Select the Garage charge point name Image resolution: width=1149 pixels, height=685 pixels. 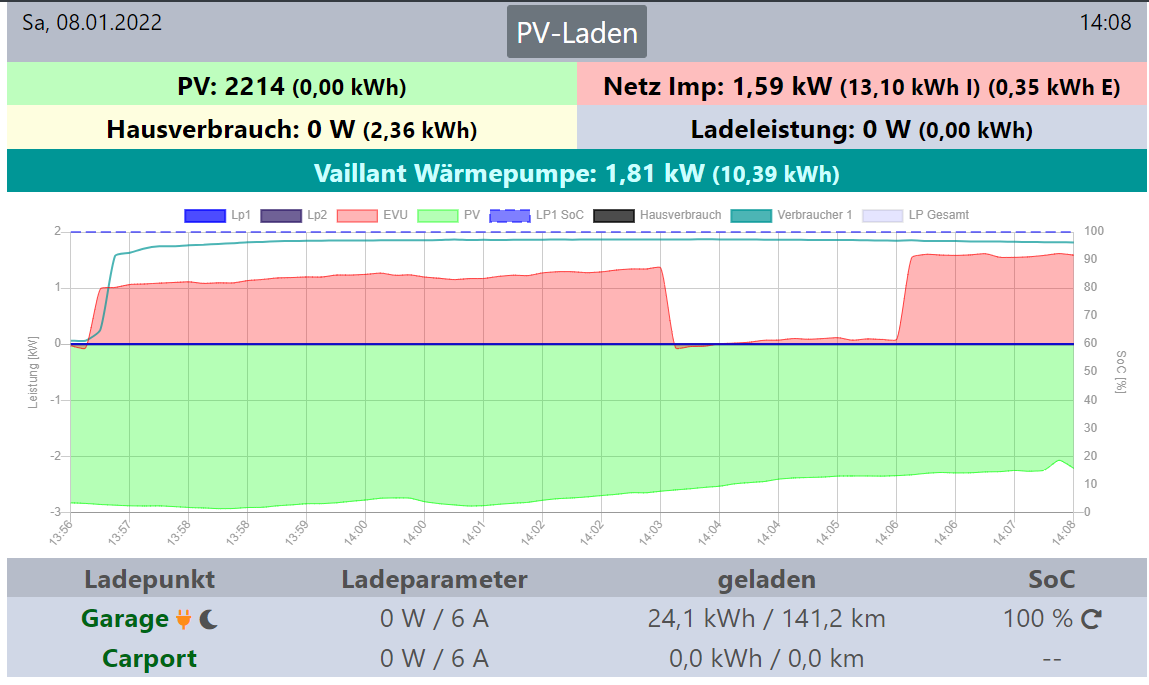[125, 620]
